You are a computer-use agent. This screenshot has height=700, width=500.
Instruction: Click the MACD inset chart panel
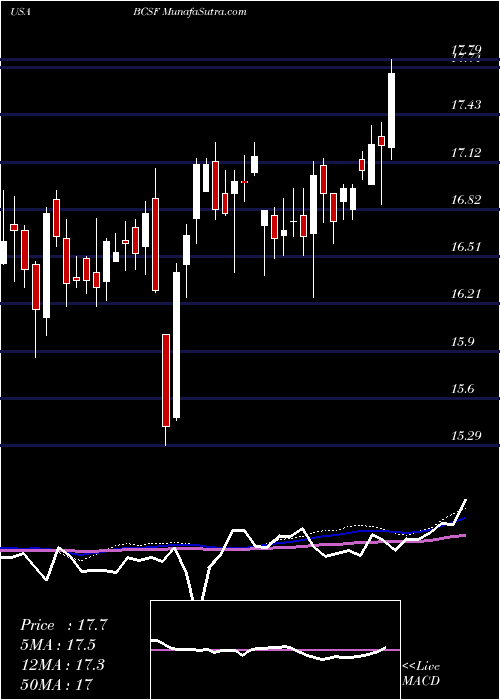(275, 650)
